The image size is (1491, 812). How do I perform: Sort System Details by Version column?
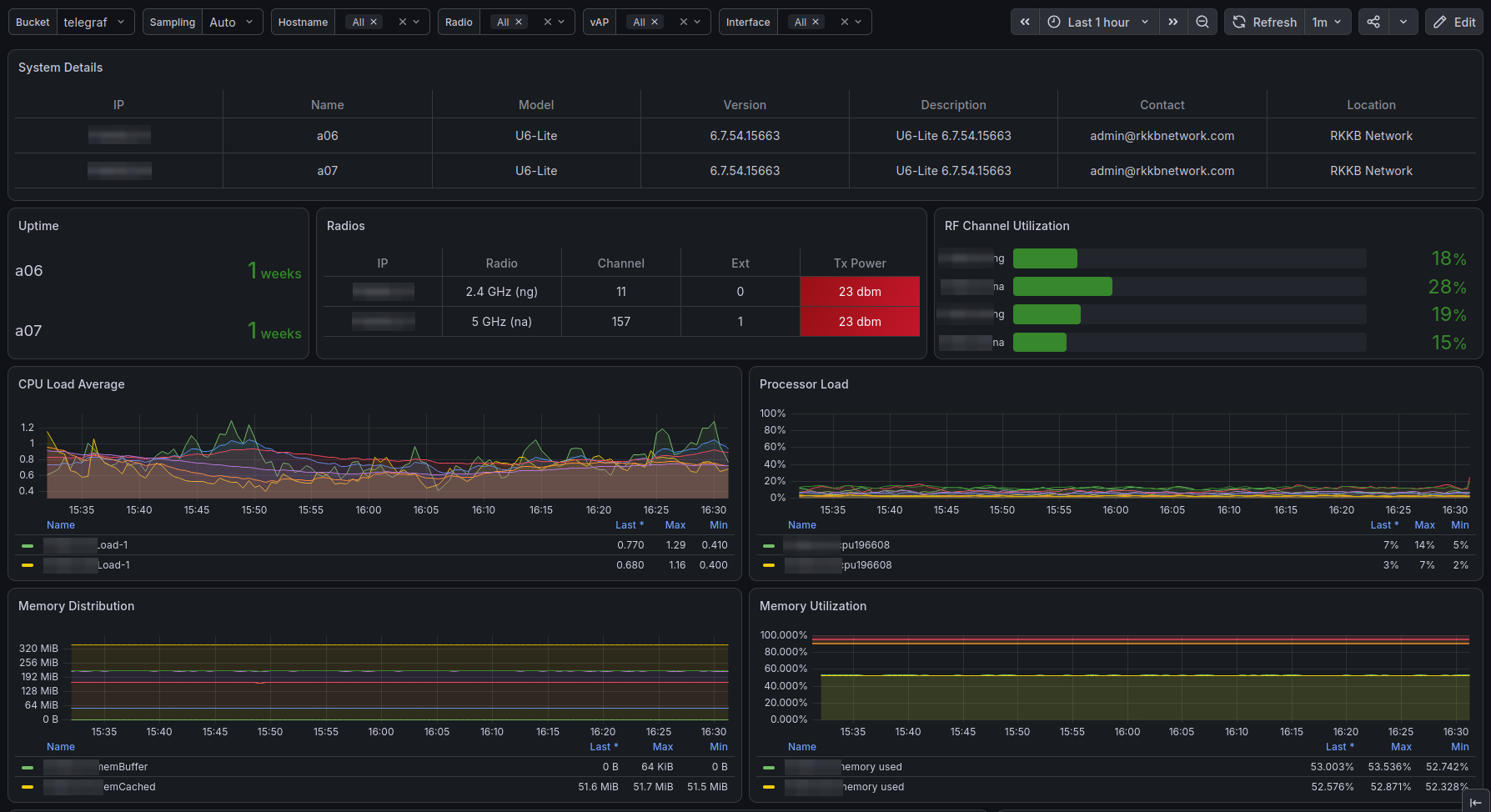pos(745,105)
